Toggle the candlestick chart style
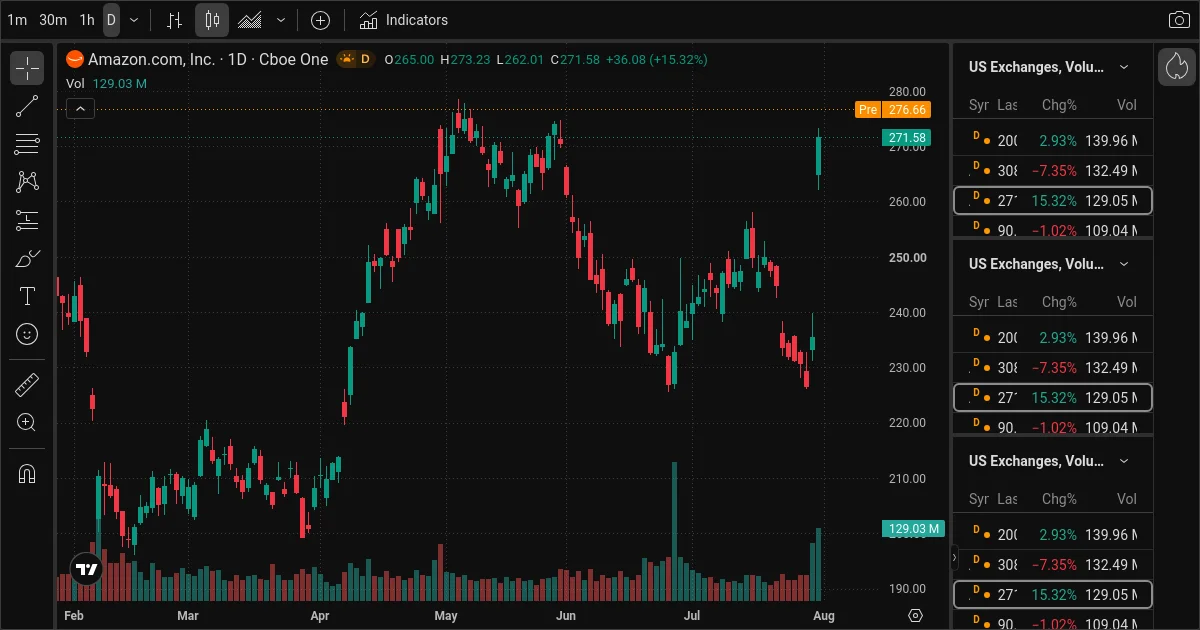The height and width of the screenshot is (630, 1200). click(x=212, y=20)
